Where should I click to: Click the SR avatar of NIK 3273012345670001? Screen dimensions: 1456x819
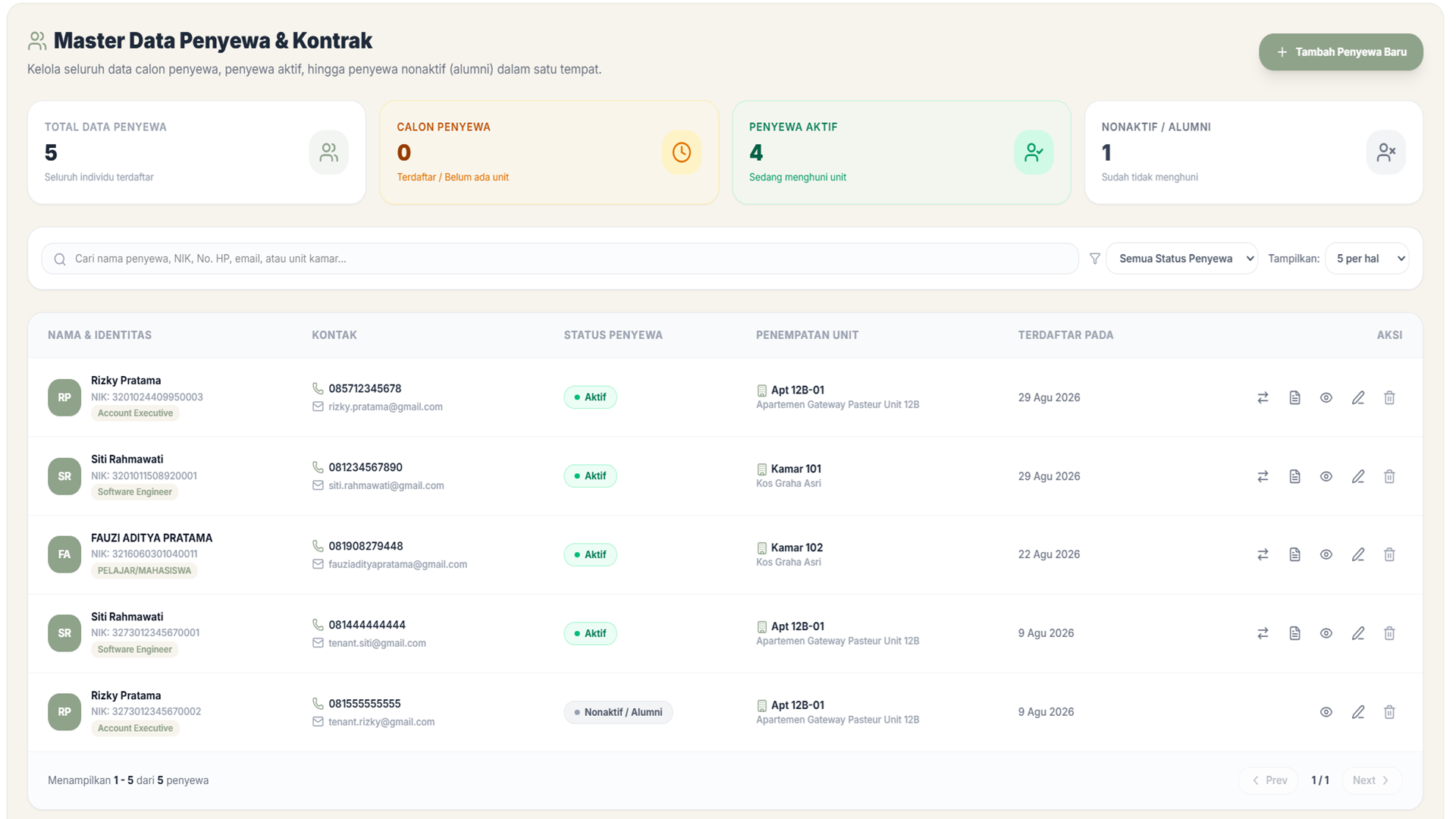pyautogui.click(x=64, y=633)
